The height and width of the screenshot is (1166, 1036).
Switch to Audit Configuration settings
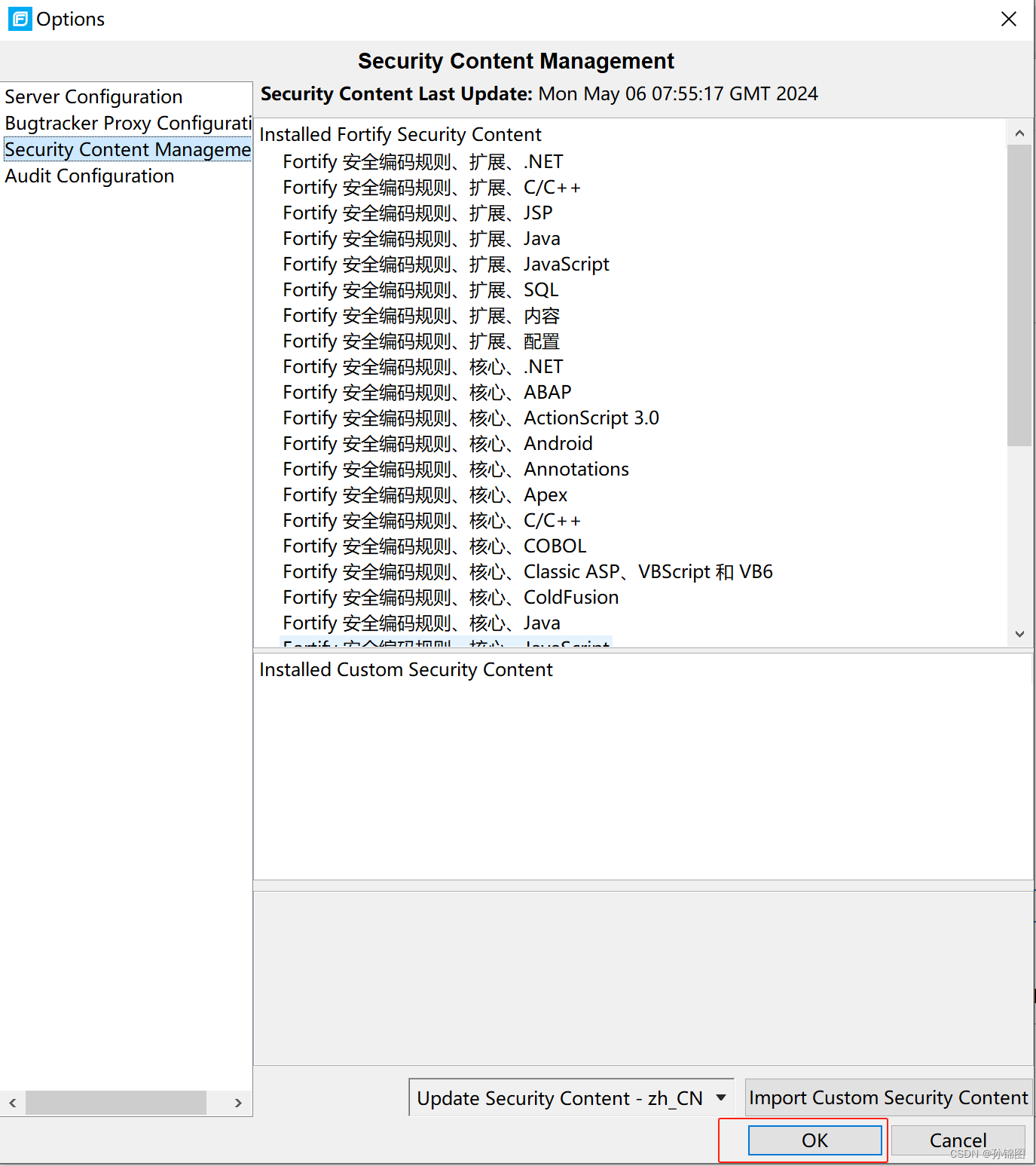89,176
